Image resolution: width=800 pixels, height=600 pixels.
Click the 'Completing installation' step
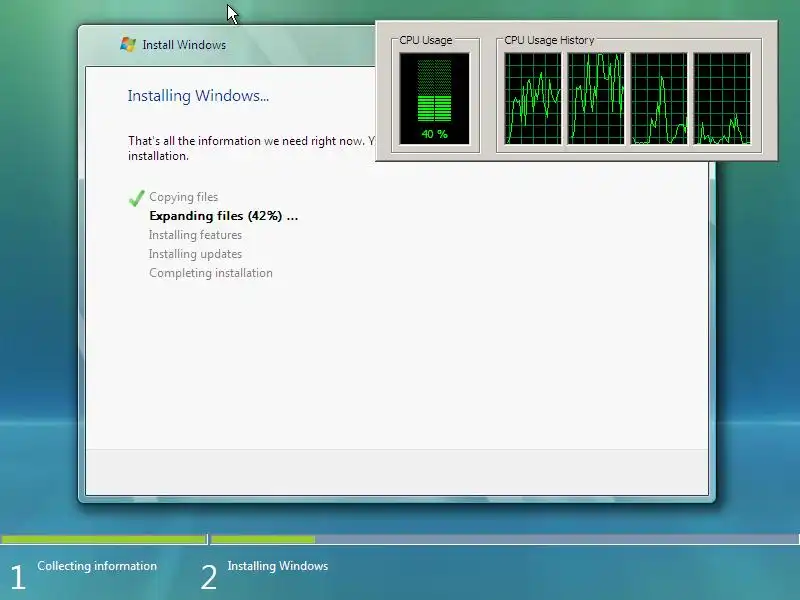click(211, 273)
